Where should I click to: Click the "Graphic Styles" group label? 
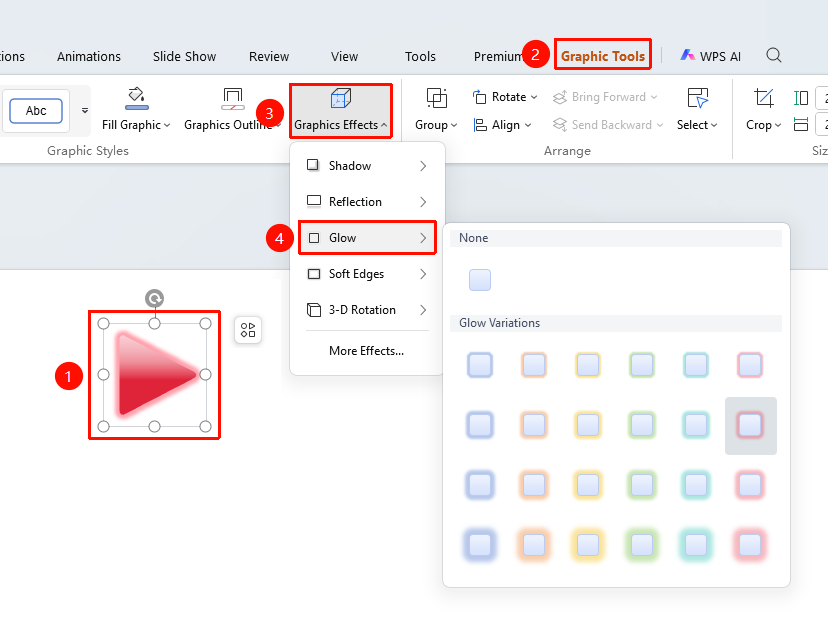point(88,151)
